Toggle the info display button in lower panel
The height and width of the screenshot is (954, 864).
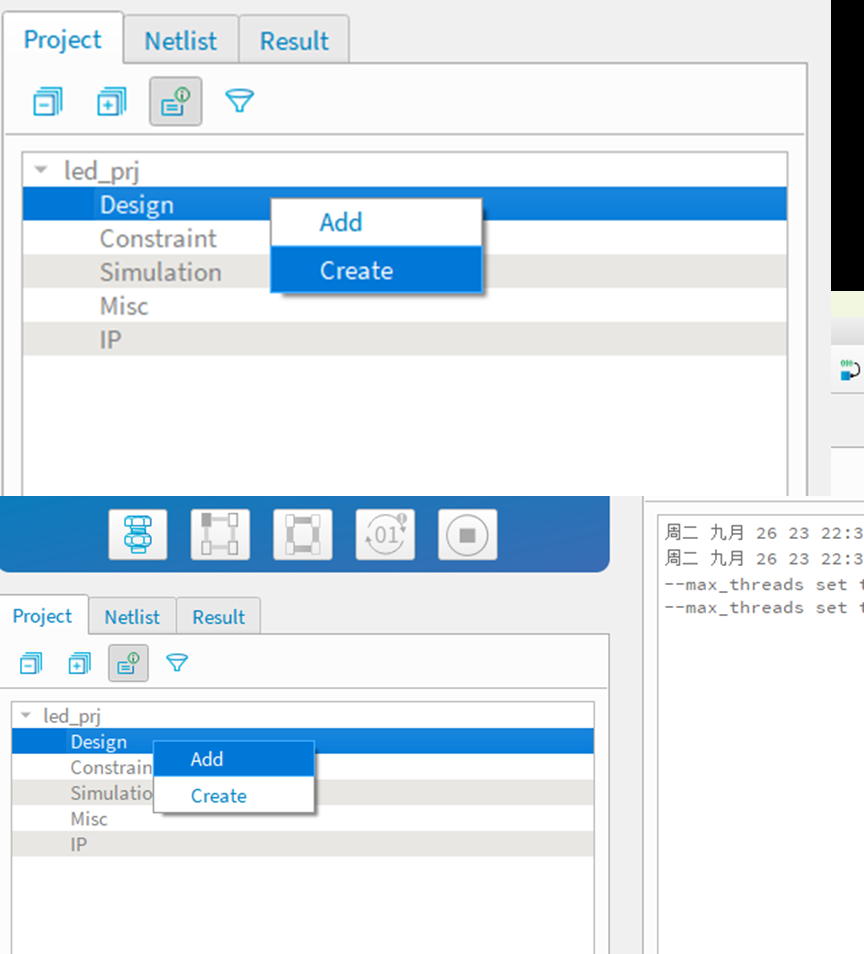128,663
